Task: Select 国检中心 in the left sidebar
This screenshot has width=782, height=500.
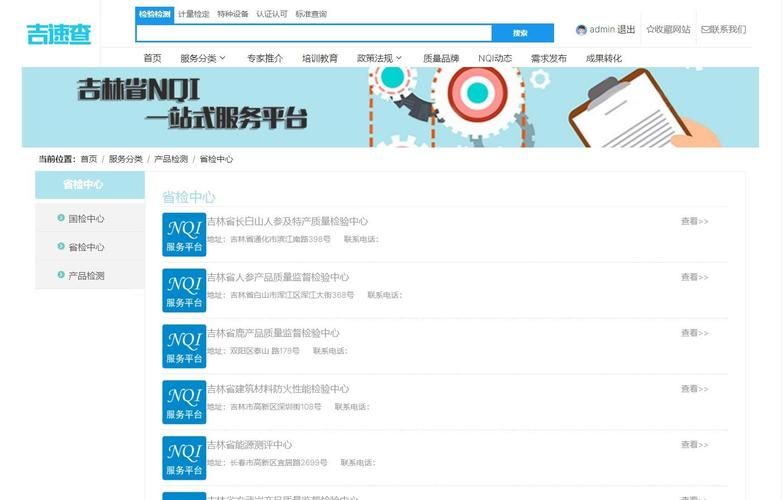Action: pyautogui.click(x=87, y=218)
